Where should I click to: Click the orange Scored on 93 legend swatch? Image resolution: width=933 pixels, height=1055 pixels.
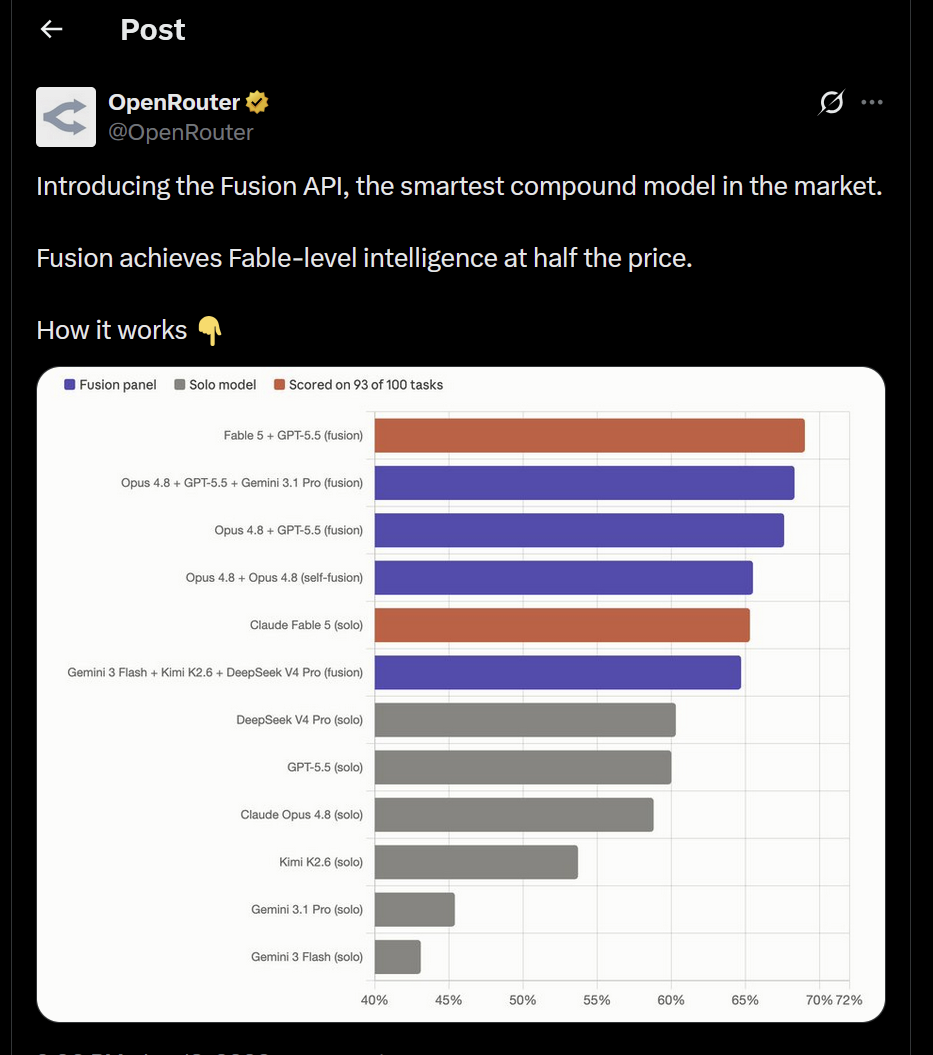279,385
